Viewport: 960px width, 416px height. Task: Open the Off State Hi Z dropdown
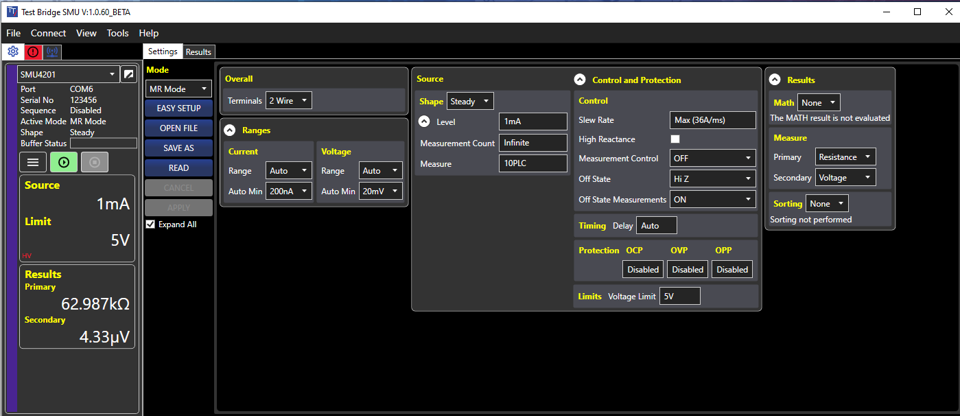(713, 178)
